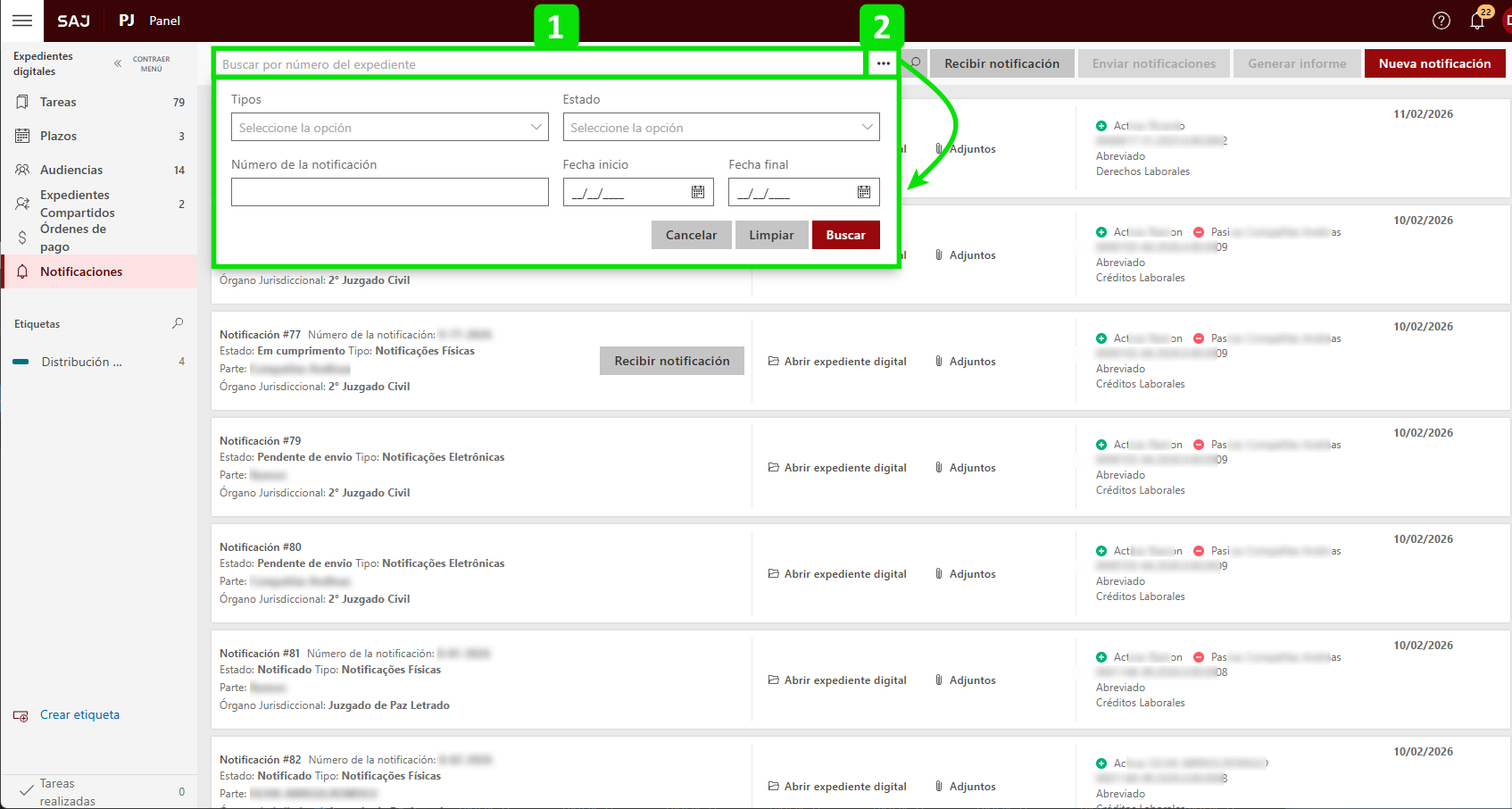This screenshot has width=1512, height=809.
Task: Click the Limpiar button
Action: pos(771,235)
